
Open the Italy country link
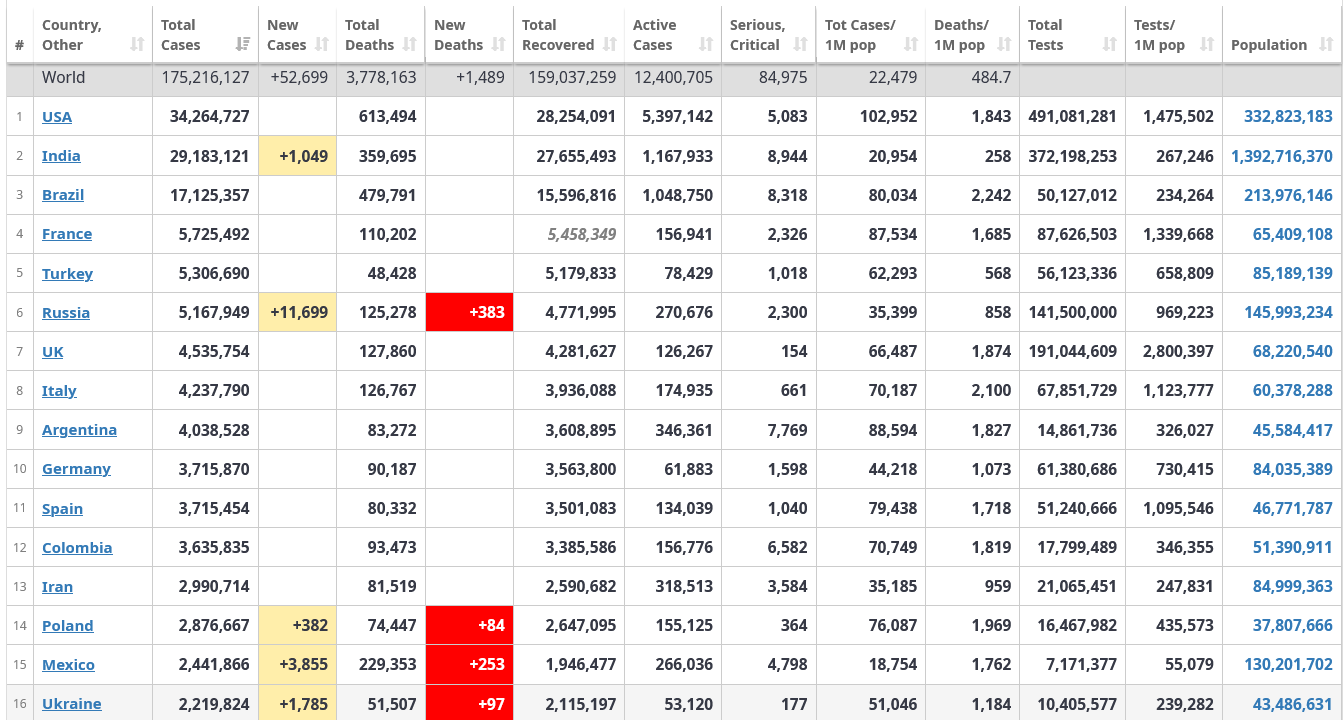pos(59,391)
